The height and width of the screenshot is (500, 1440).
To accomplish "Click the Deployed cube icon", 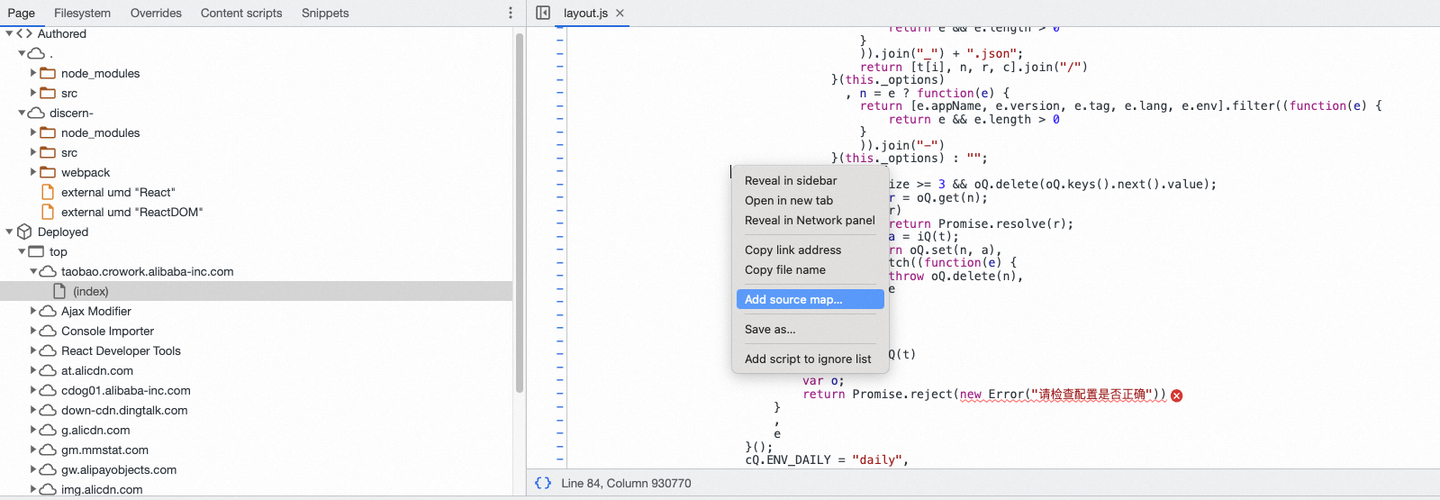I will pyautogui.click(x=25, y=232).
